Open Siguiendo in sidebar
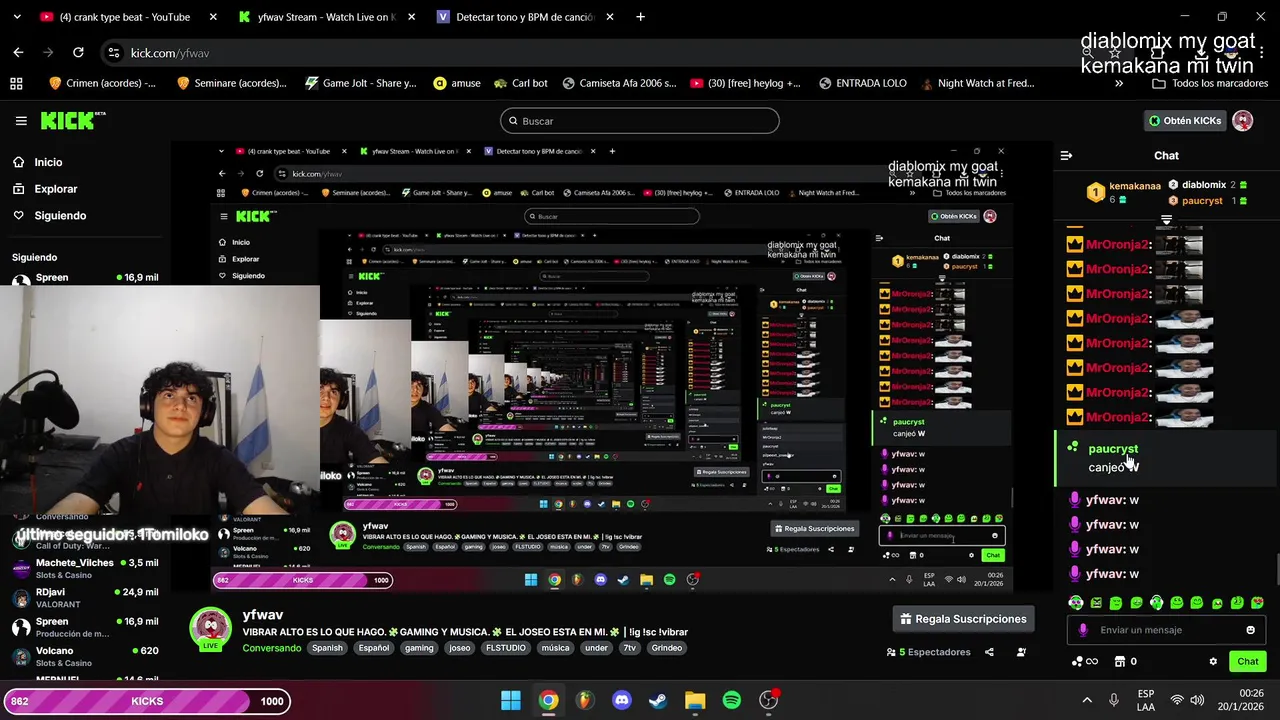 pos(50,216)
